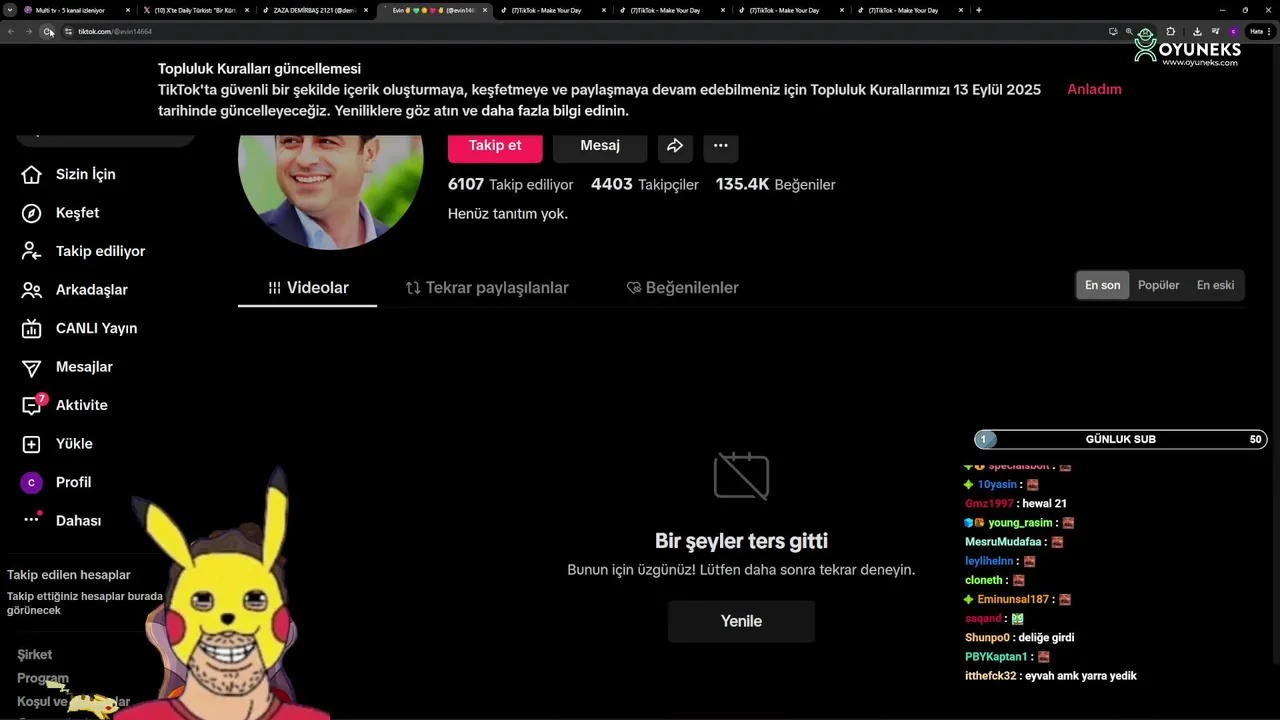
Task: Click the 135.4K Beğeniler count
Action: tap(775, 185)
